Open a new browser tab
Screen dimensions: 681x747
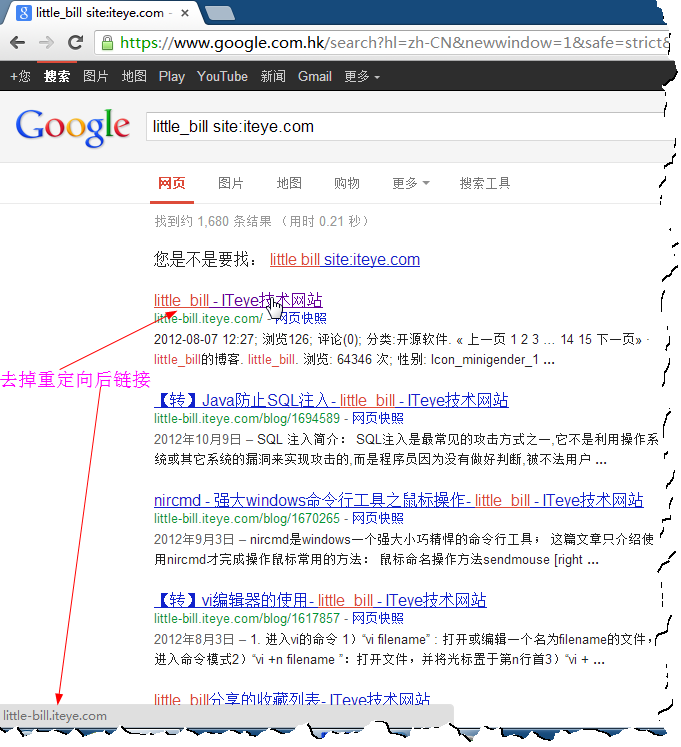click(219, 13)
